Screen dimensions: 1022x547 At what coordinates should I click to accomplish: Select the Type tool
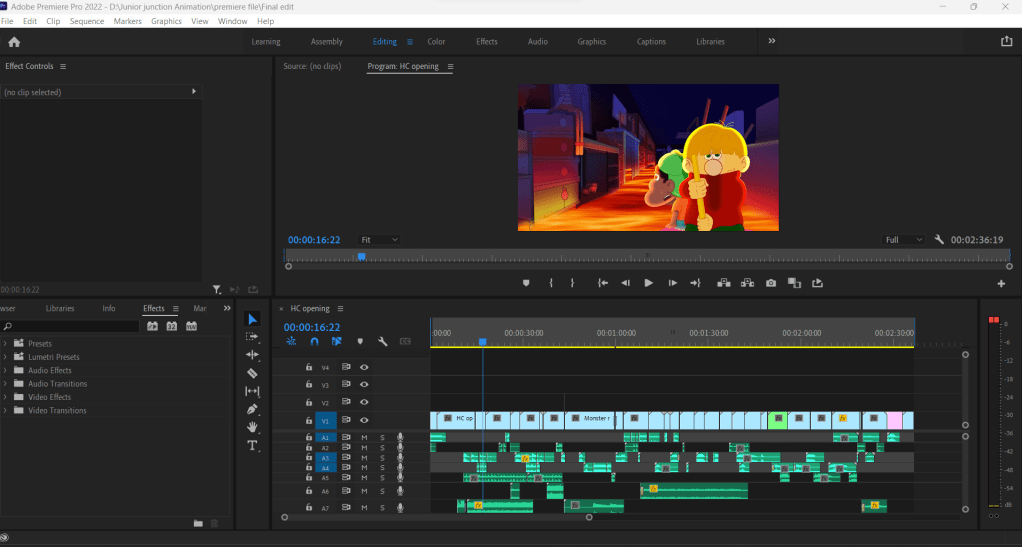tap(252, 445)
